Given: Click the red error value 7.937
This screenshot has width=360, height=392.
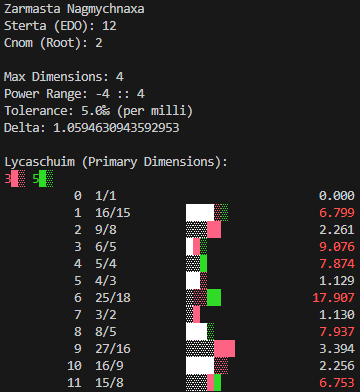Looking at the screenshot, I should click(337, 332).
